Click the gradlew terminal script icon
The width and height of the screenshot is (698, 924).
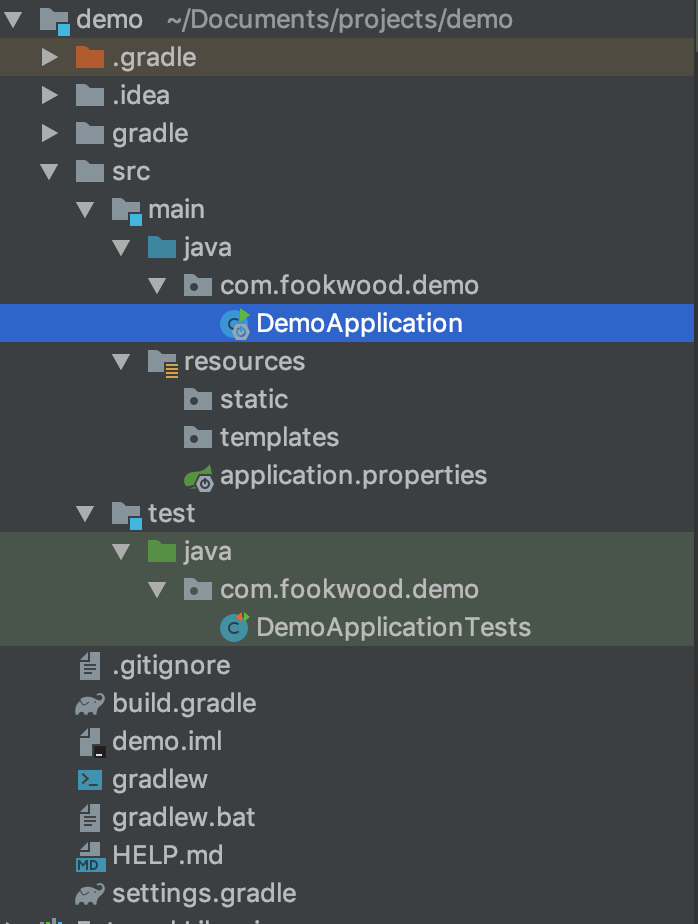point(90,780)
